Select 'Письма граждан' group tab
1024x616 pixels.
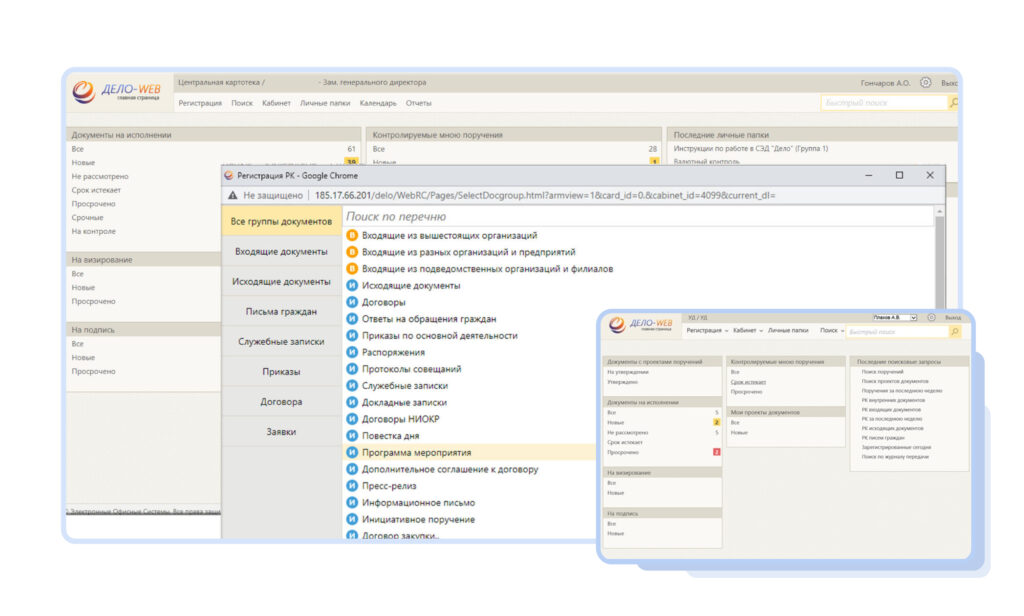[281, 311]
